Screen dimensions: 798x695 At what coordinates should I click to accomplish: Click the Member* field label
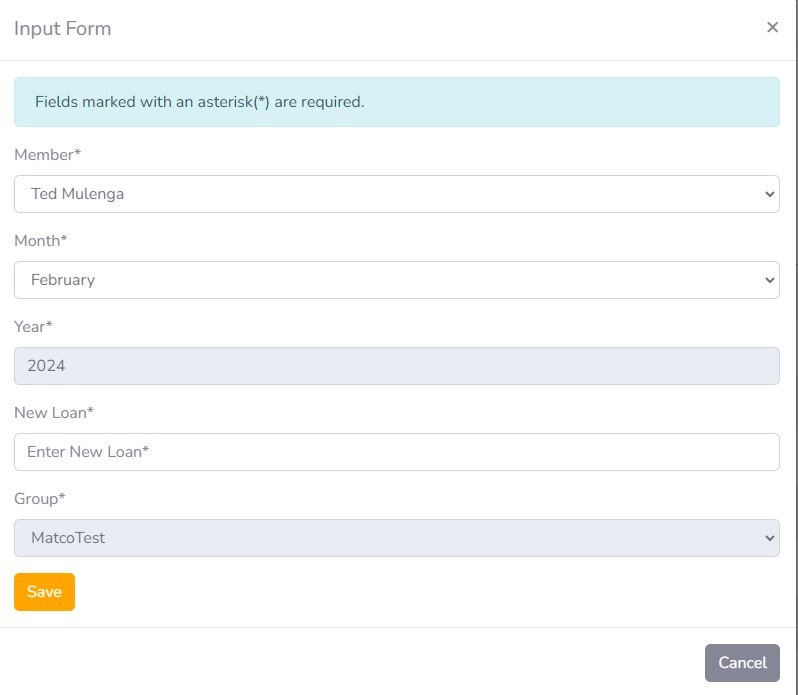click(47, 155)
